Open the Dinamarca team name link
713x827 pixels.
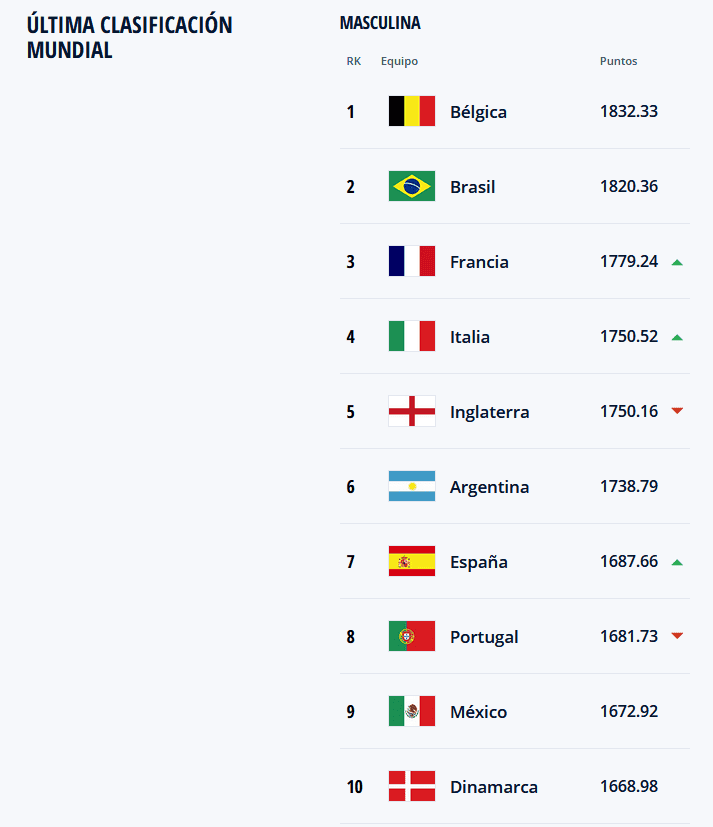point(493,787)
